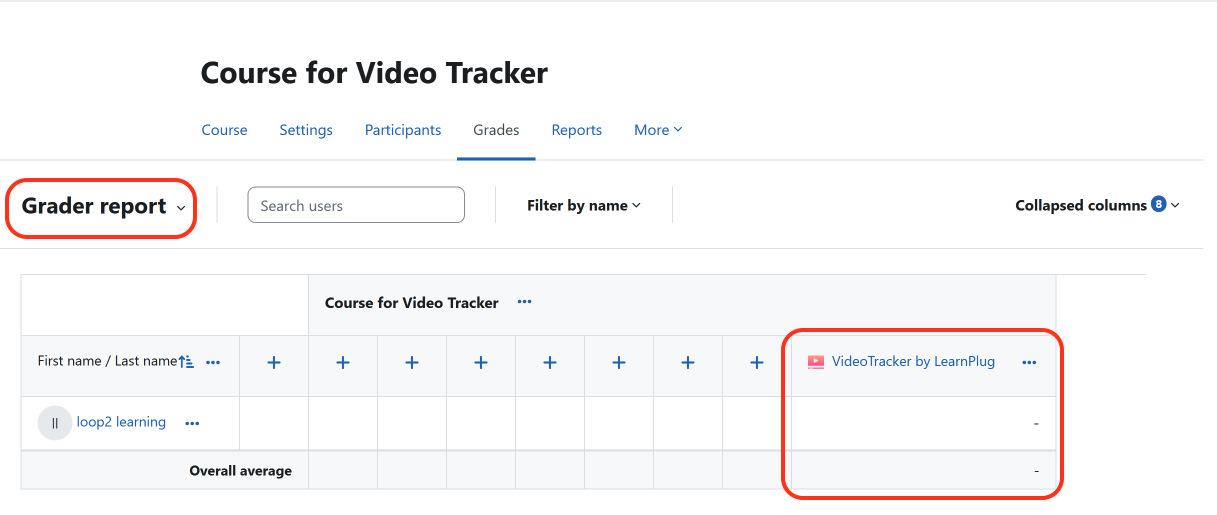Click the Overall average label
The image size is (1217, 515).
(241, 470)
